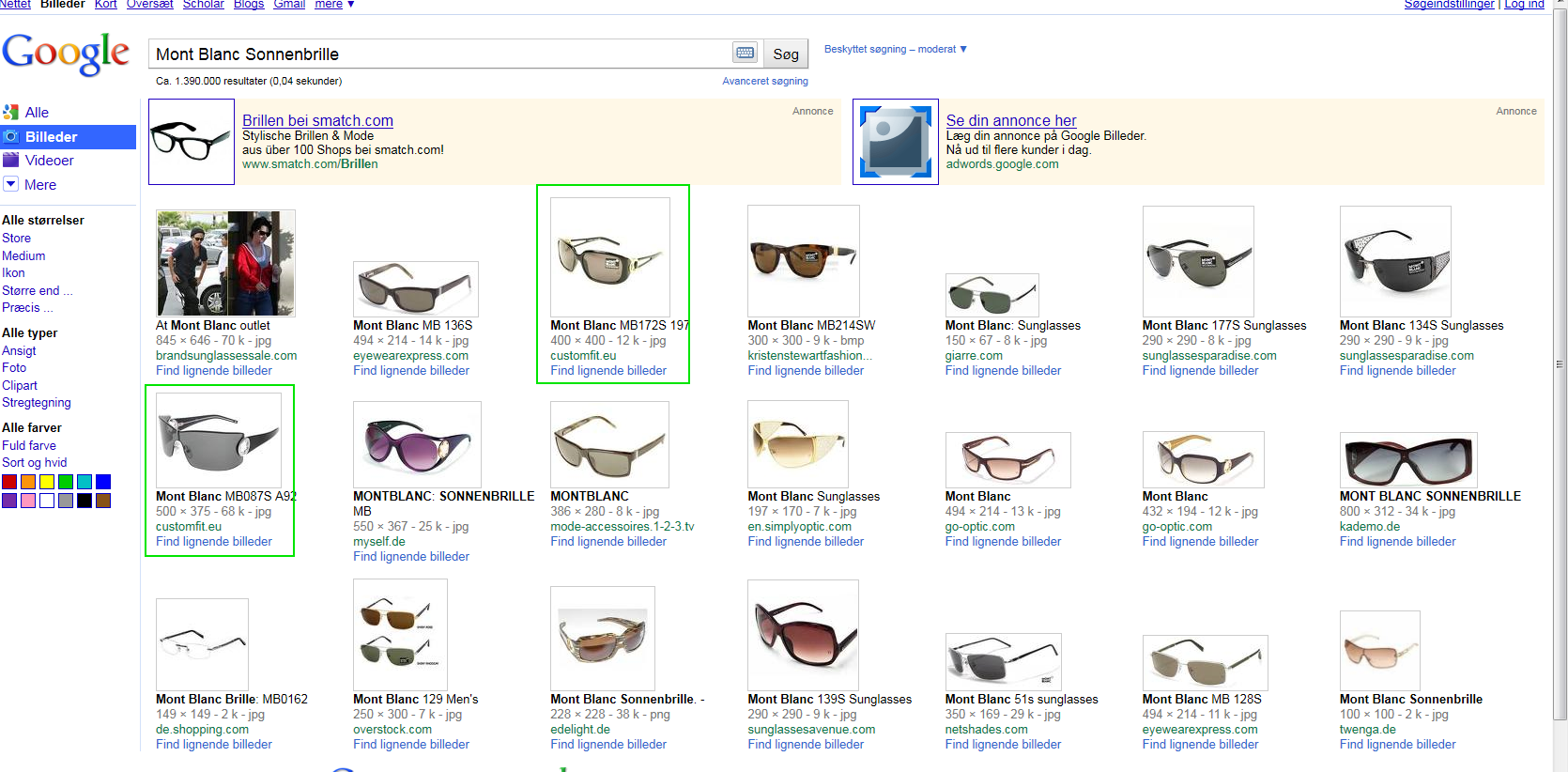Filter by the teal color swatch
Screen dimensions: 1568x772
85,482
